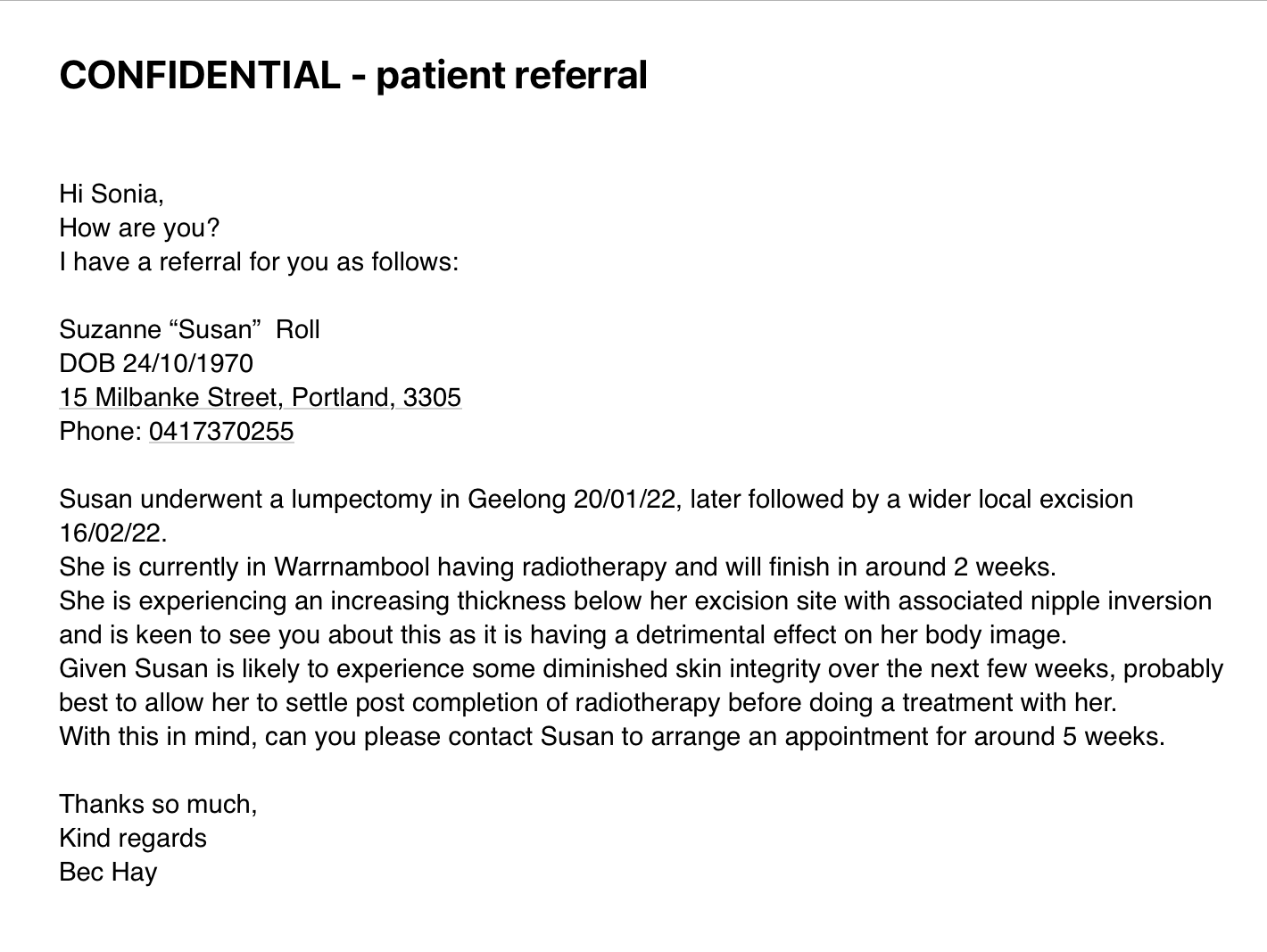Click the sender name Bec Hay

[x=108, y=872]
